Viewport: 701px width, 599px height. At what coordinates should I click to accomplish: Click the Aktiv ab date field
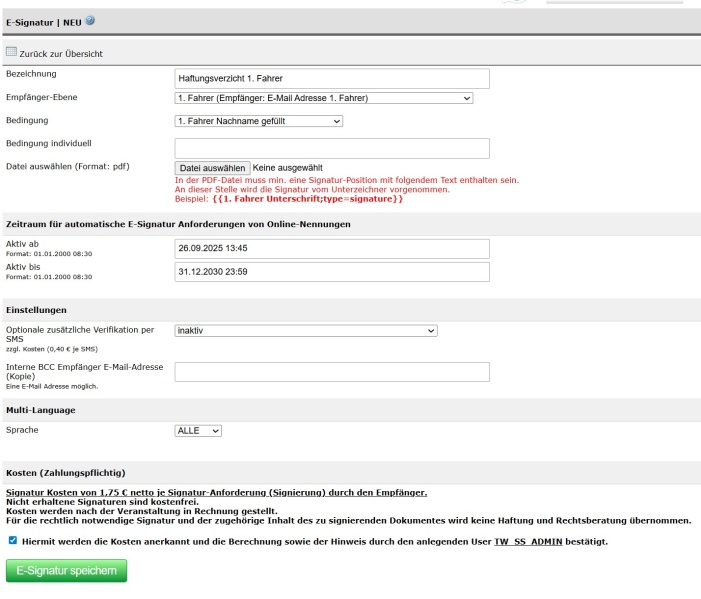pyautogui.click(x=332, y=249)
